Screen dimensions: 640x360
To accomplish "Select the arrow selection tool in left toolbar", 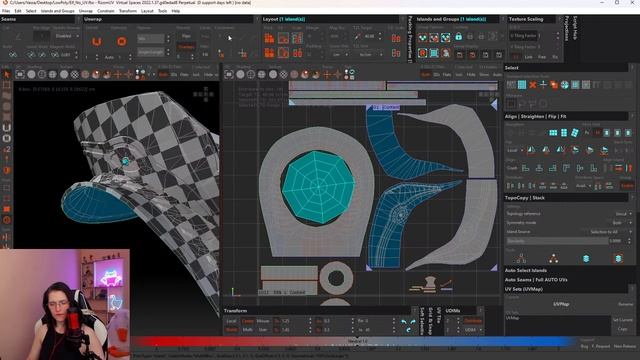I will (x=7, y=74).
